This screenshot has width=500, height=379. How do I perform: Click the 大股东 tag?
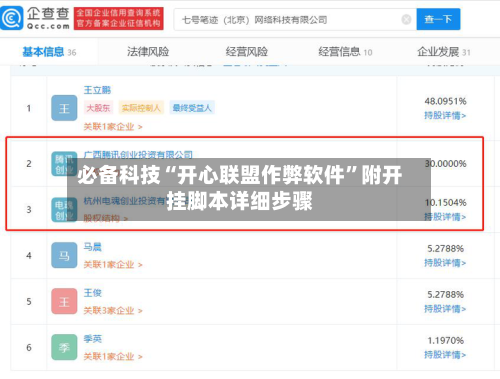tap(98, 108)
